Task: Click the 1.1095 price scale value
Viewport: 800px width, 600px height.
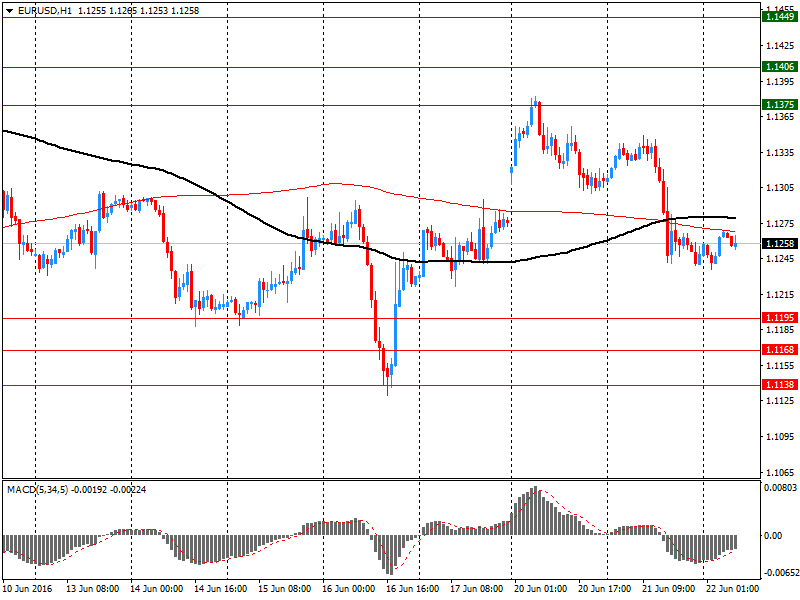Action: [780, 437]
